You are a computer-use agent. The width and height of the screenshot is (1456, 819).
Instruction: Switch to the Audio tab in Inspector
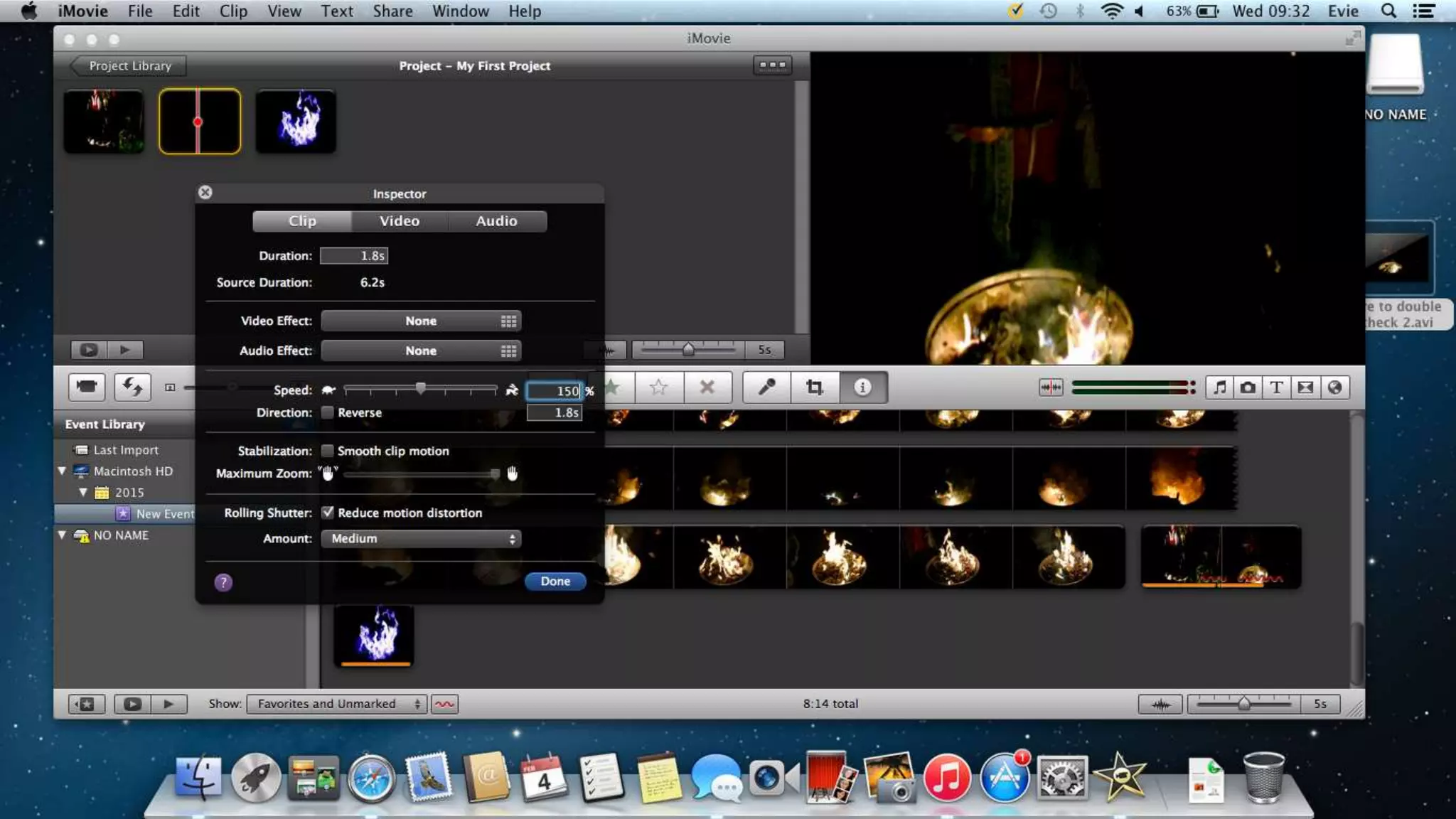497,221
